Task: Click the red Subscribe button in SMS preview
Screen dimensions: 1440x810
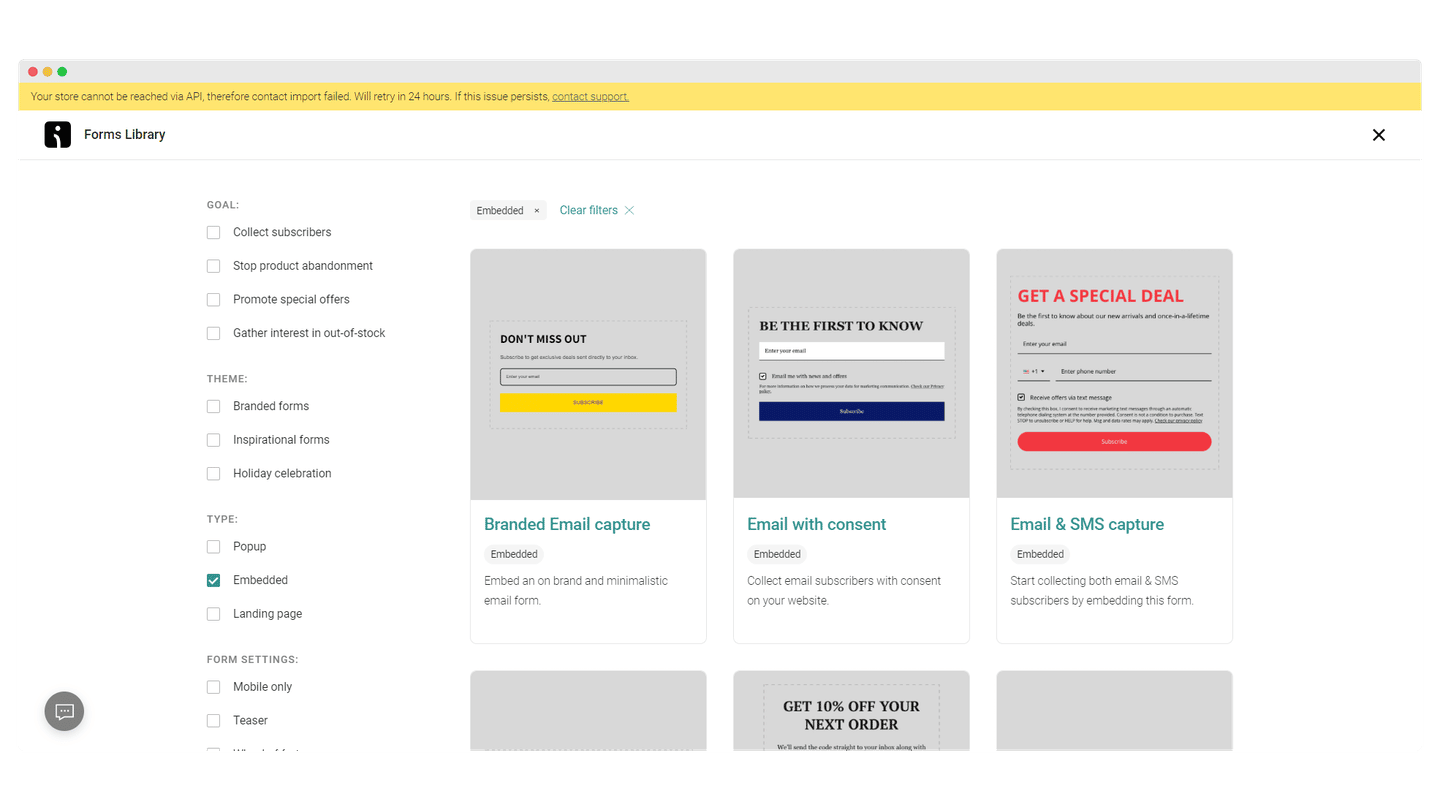Action: pyautogui.click(x=1114, y=441)
